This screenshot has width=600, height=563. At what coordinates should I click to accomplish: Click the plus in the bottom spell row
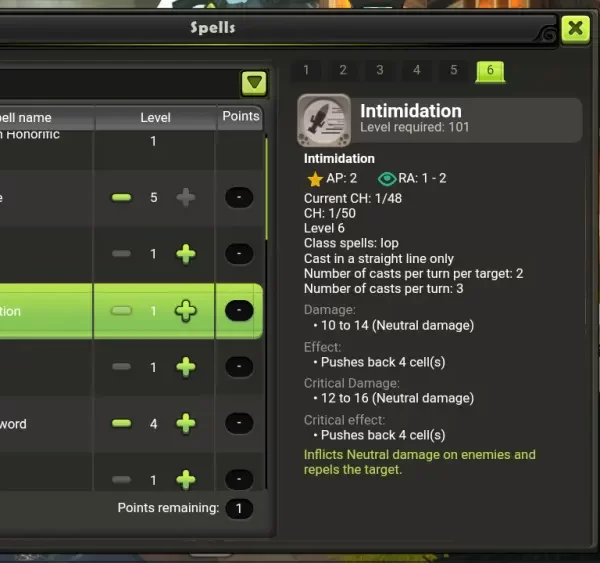coord(186,480)
